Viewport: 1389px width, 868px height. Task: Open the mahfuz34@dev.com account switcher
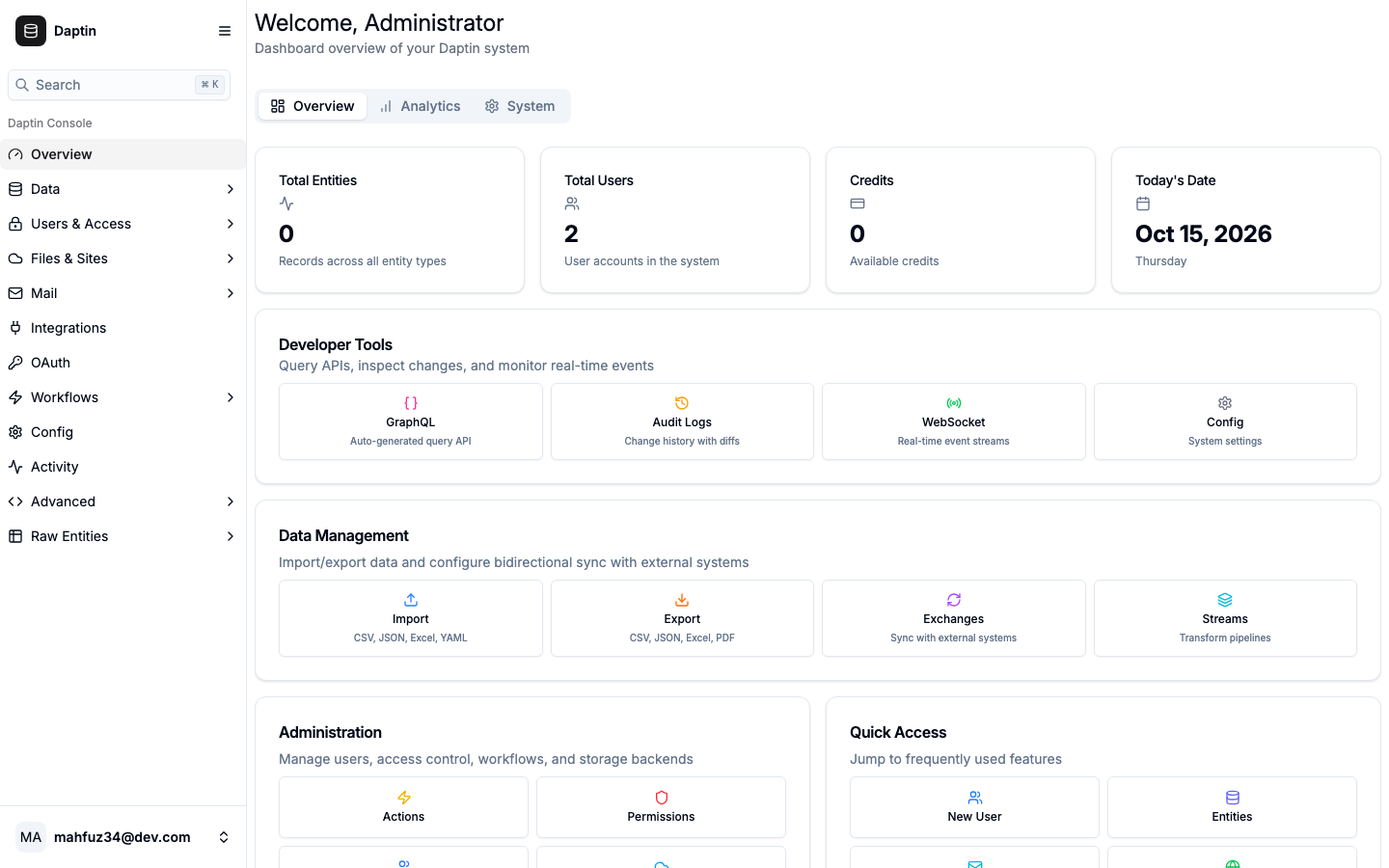(x=123, y=837)
